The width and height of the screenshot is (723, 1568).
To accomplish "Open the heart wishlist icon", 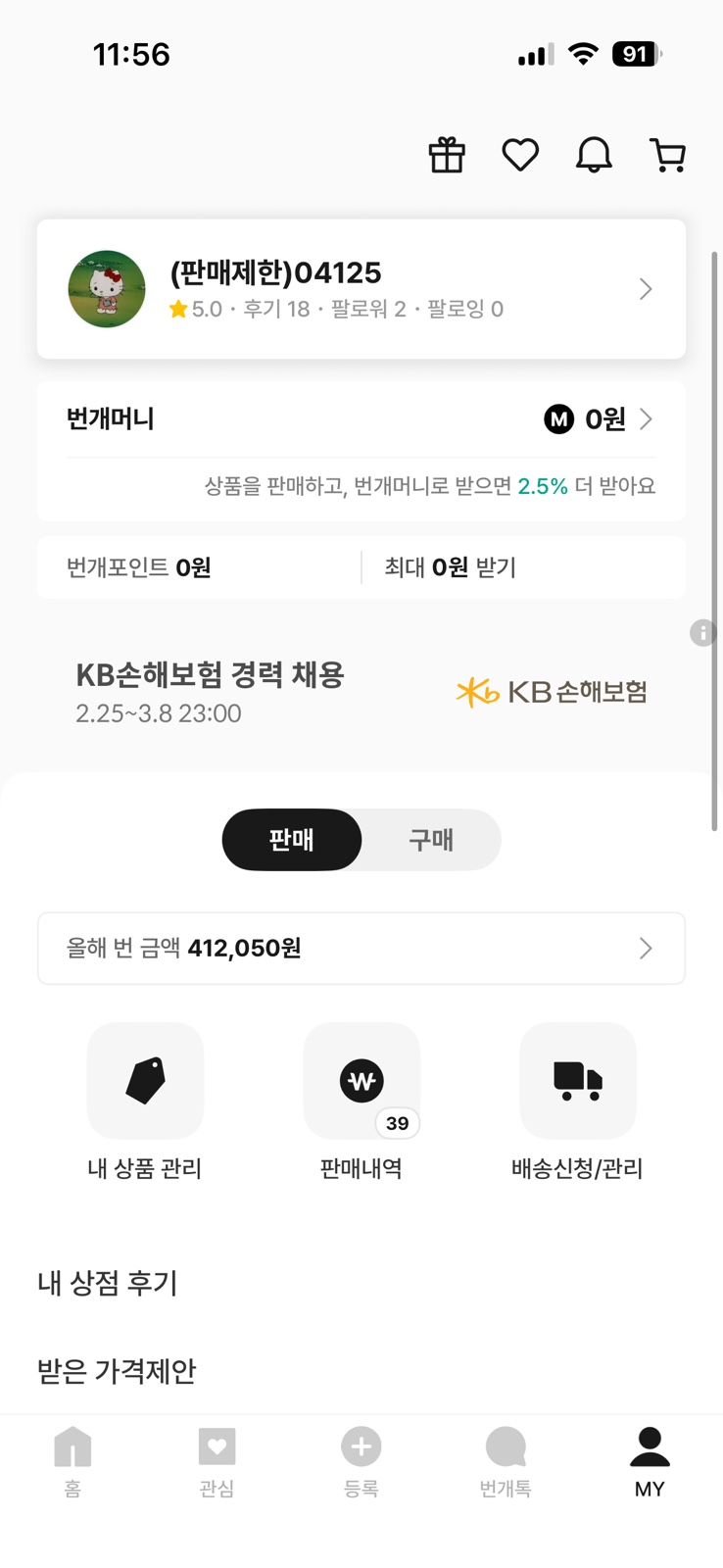I will point(520,155).
